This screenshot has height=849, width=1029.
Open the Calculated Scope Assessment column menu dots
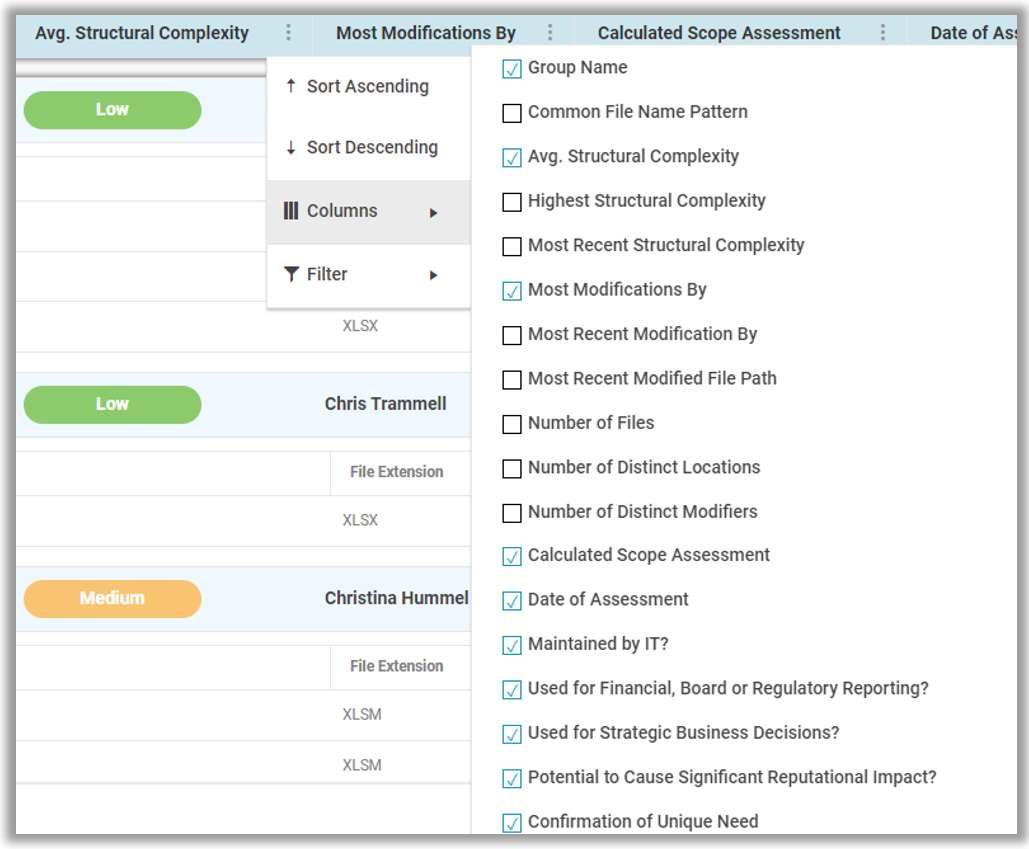[x=881, y=32]
